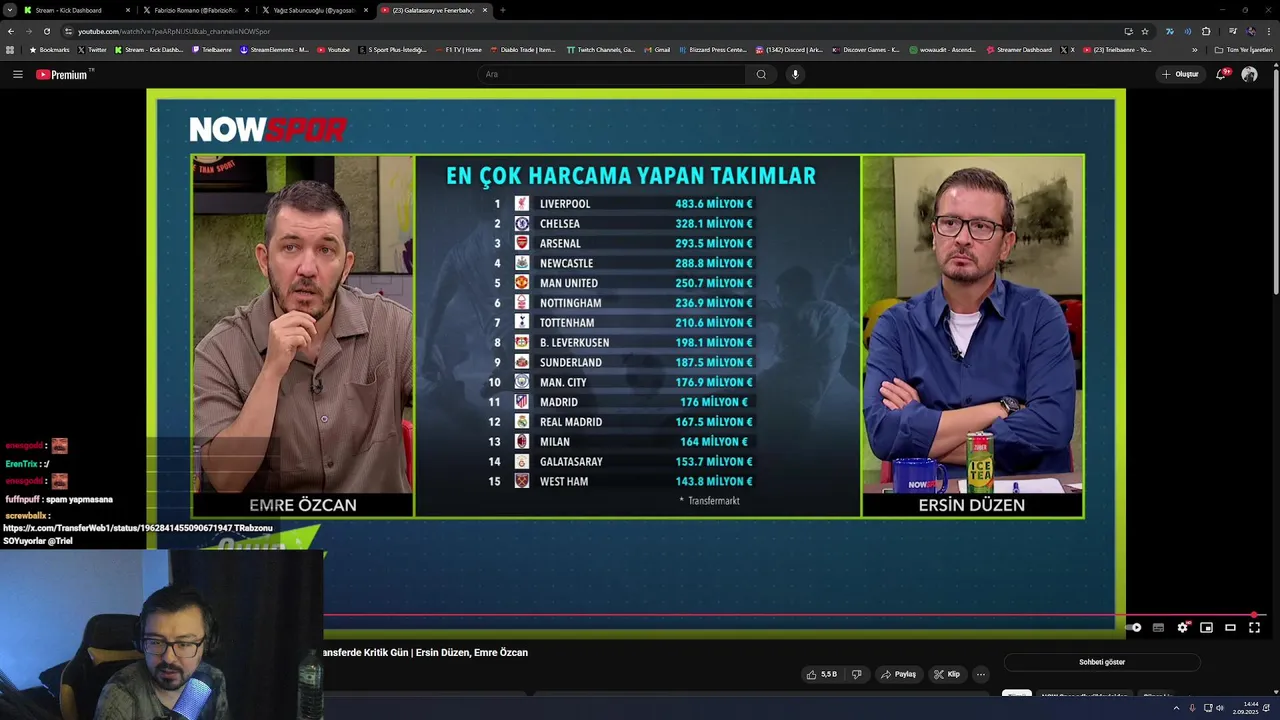Focus the YouTube Ara search field
Viewport: 1280px width, 720px height.
612,74
